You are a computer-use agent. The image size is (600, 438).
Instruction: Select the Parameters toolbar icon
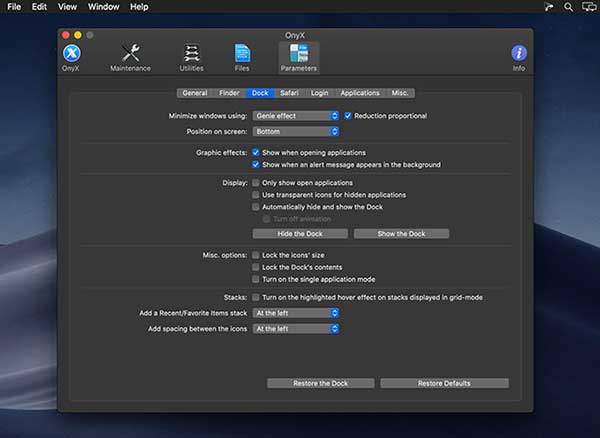299,58
